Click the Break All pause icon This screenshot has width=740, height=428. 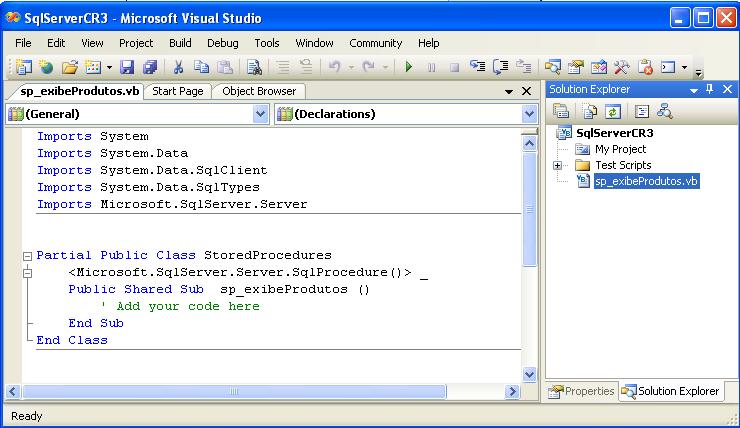pos(431,67)
